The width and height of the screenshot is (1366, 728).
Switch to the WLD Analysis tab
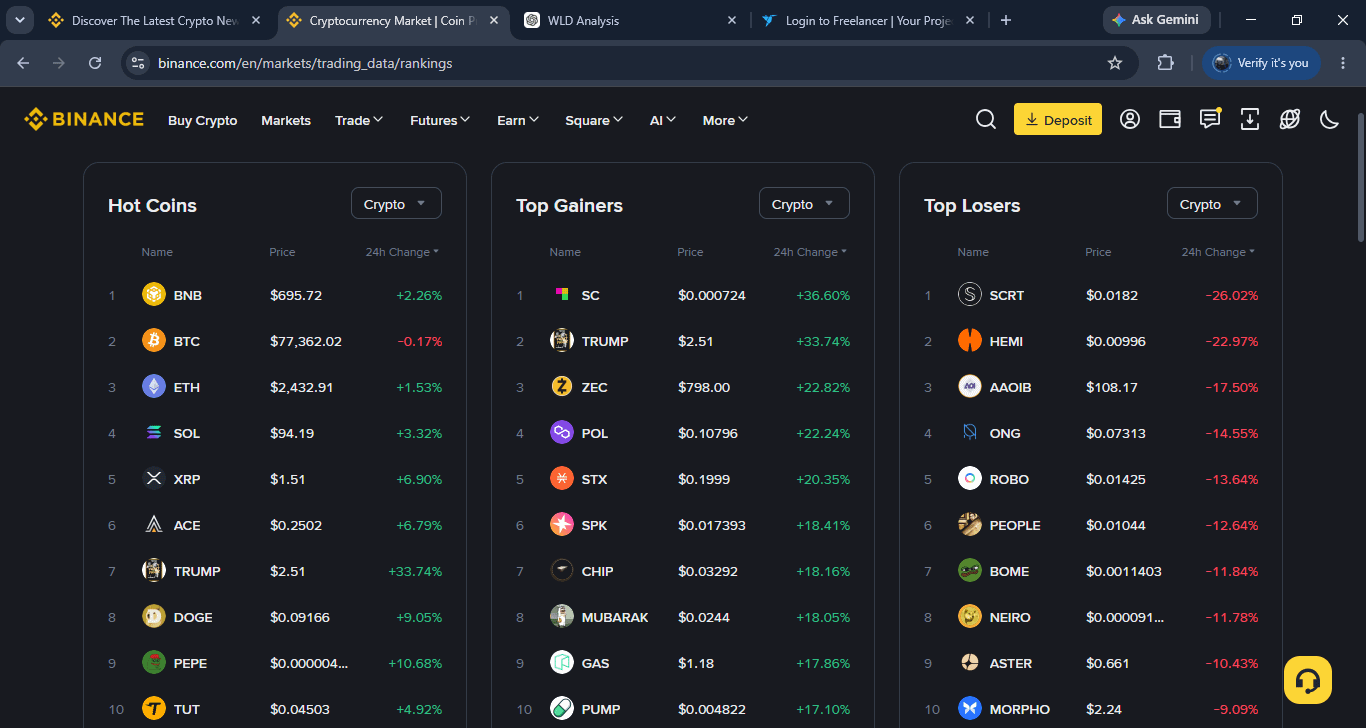coord(632,20)
